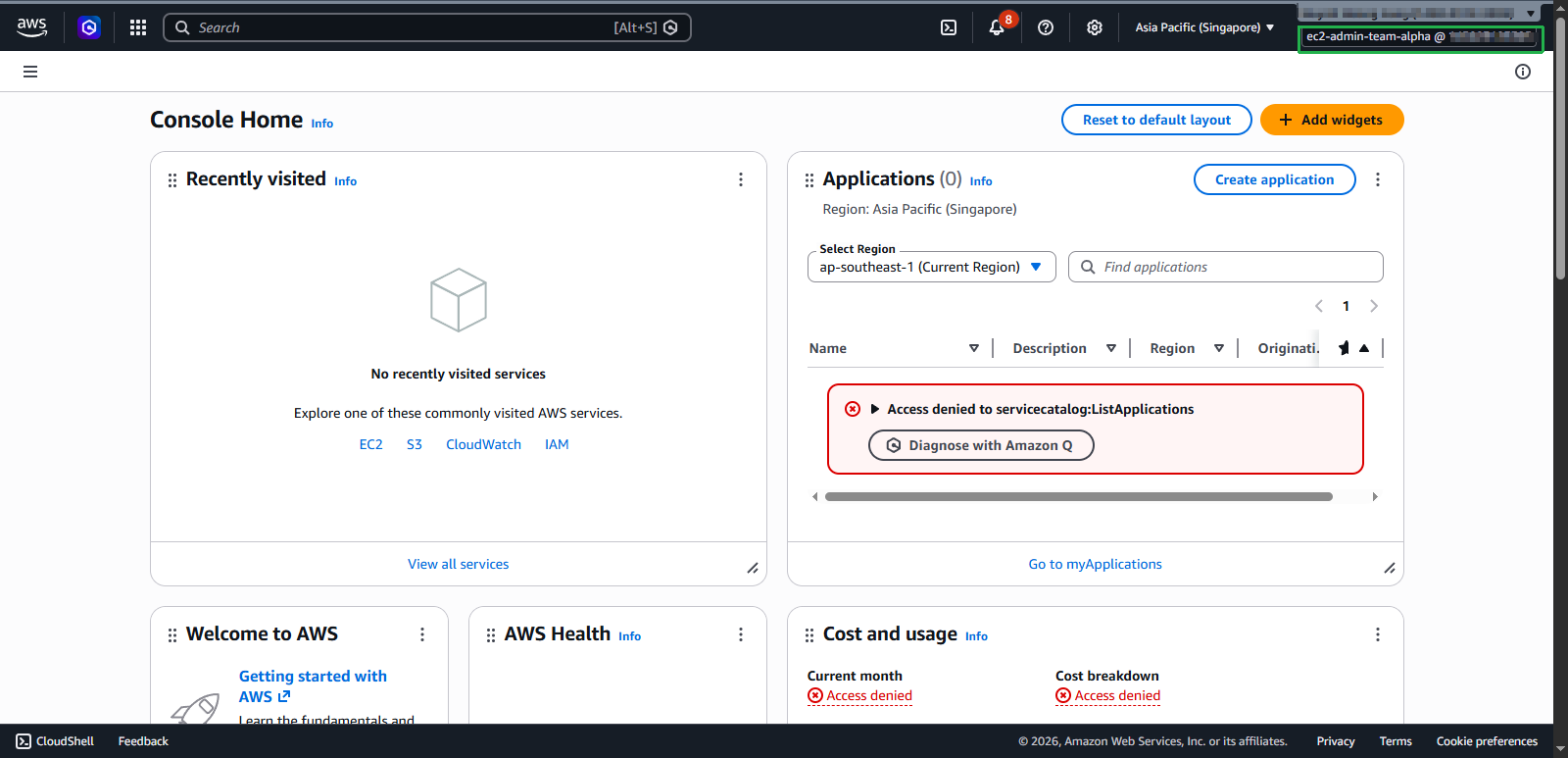The width and height of the screenshot is (1568, 758).
Task: Open the S3 service link
Action: [415, 444]
